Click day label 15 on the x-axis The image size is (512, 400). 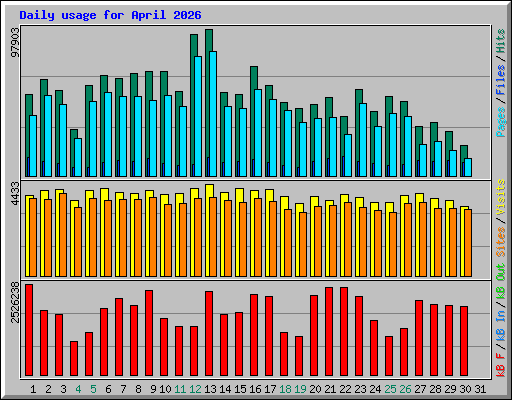click(240, 389)
